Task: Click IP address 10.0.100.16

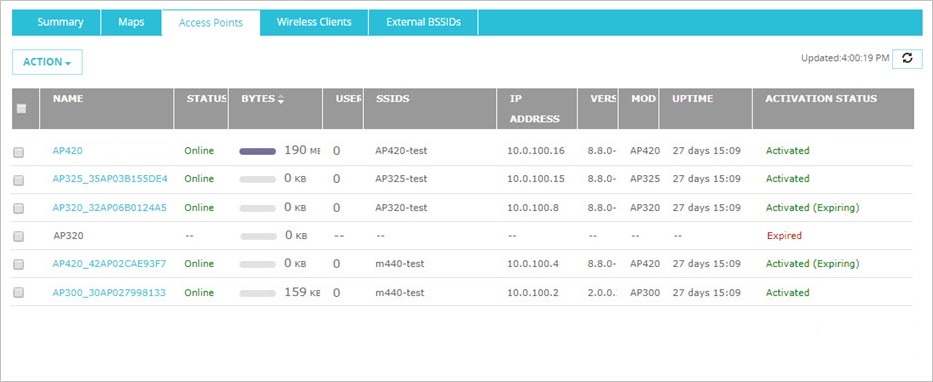Action: (x=536, y=151)
